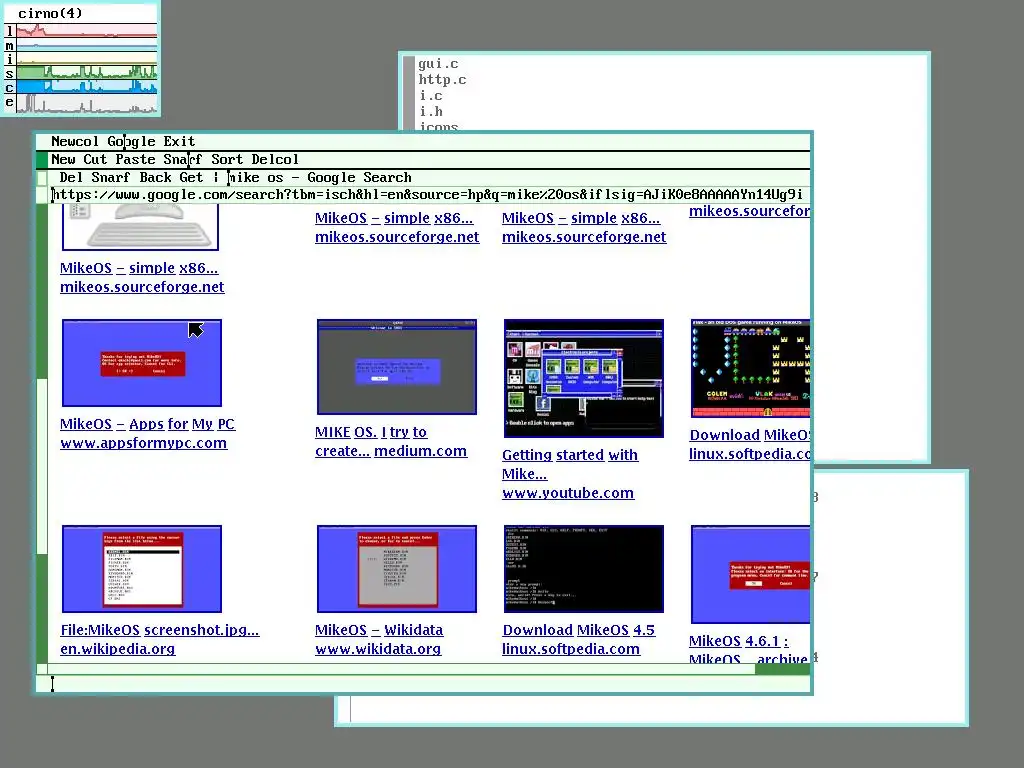Click the grey dialog thumbnail for Wikidata
This screenshot has width=1024, height=768.
[396, 569]
